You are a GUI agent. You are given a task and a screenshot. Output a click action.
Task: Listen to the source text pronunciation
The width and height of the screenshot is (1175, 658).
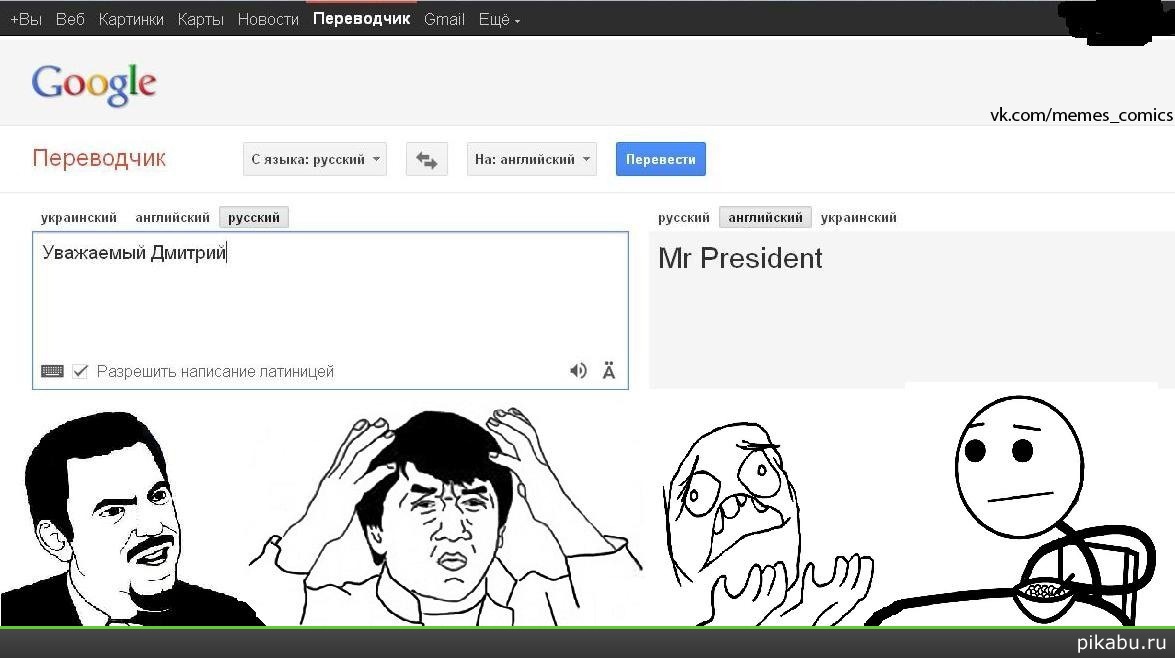578,370
